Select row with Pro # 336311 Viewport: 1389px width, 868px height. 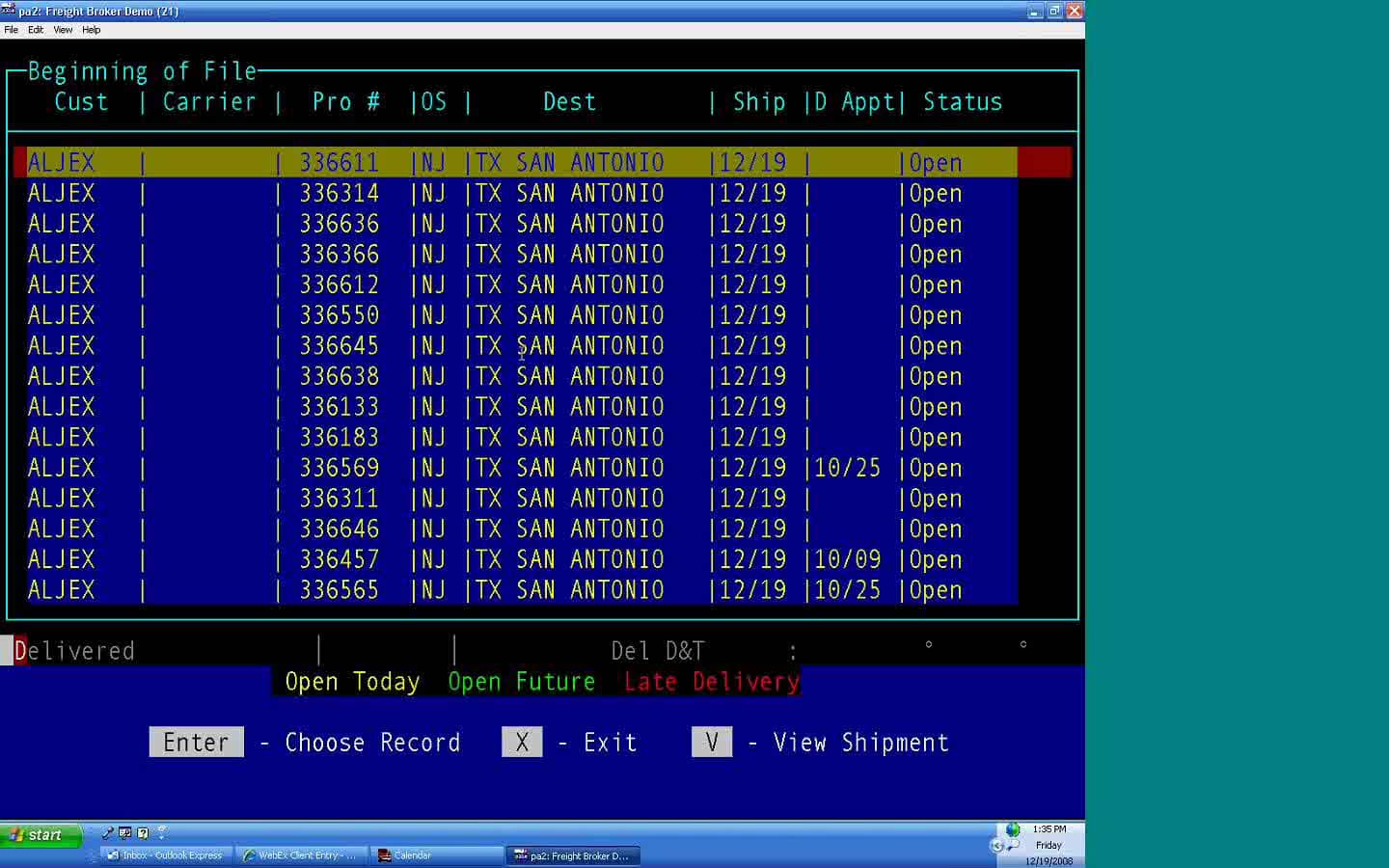(522, 499)
